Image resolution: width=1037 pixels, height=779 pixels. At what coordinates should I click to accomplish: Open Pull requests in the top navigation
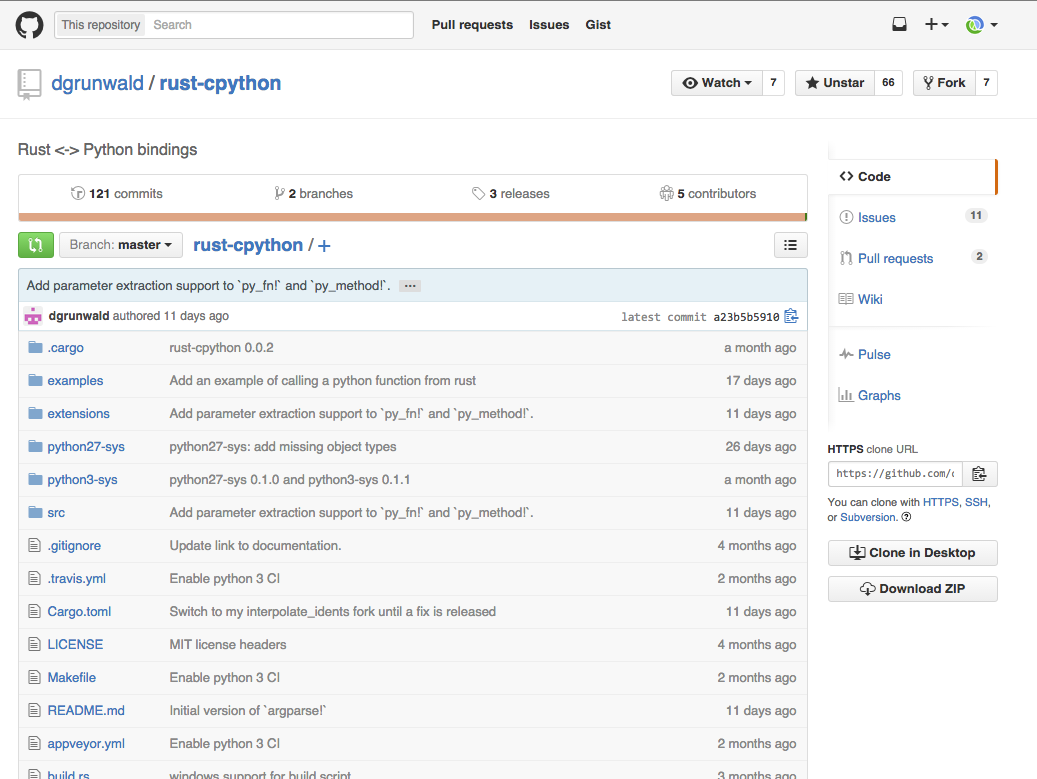(472, 25)
